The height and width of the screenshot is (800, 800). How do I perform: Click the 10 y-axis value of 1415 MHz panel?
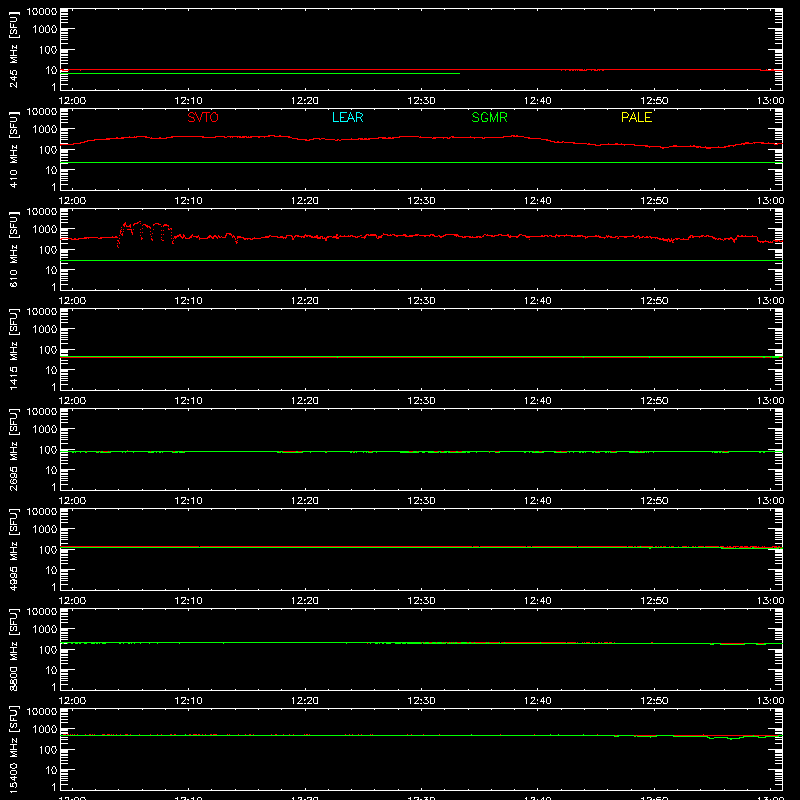tap(51, 370)
